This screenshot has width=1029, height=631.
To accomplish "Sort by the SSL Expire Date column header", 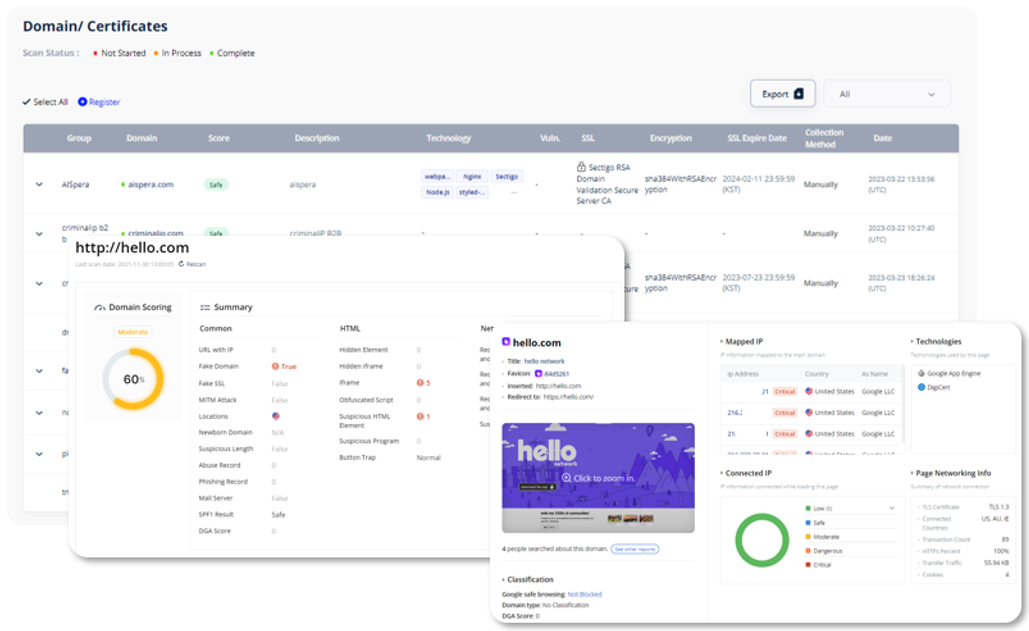I will point(757,138).
